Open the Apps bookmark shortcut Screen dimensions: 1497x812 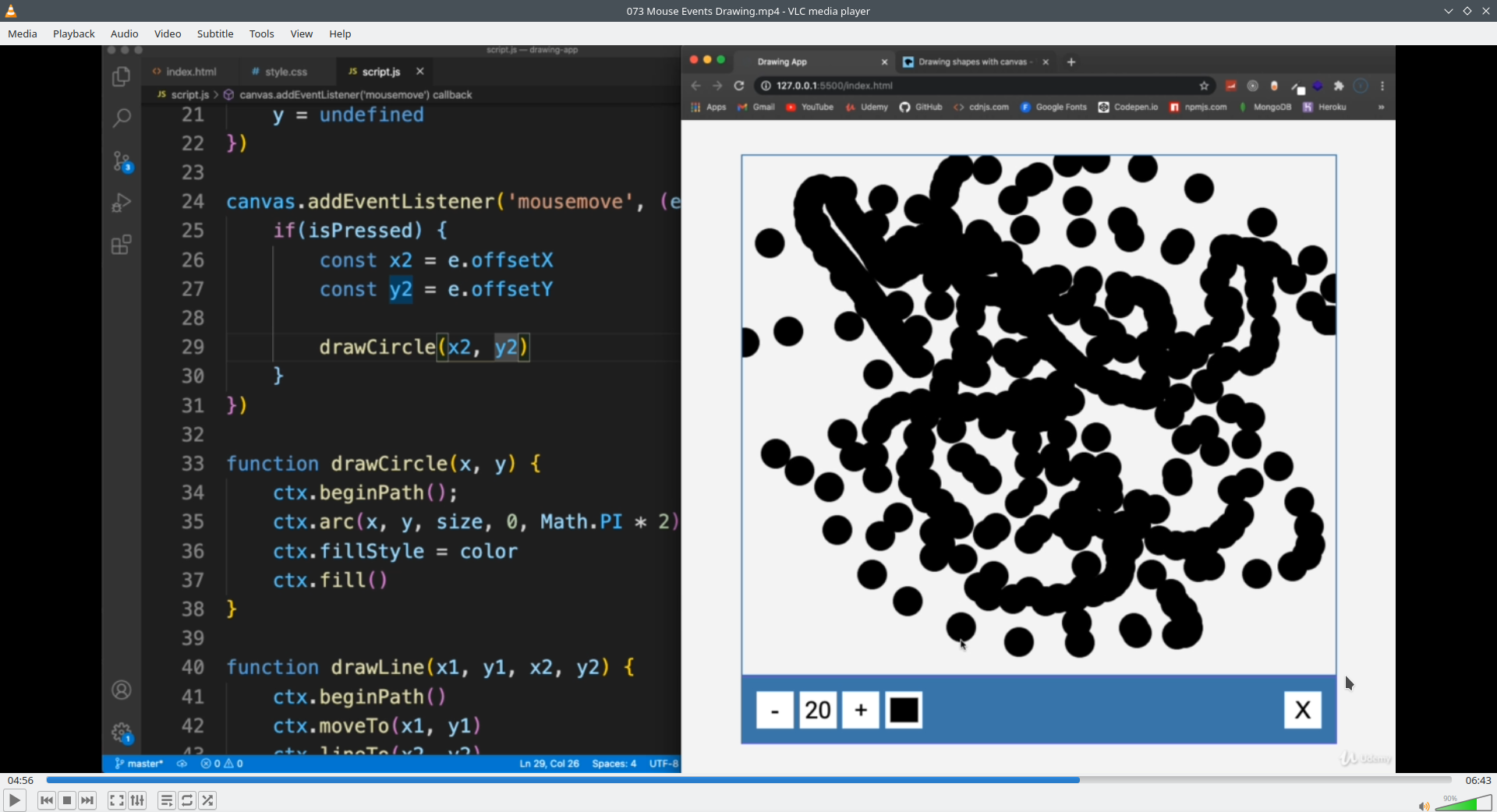pos(709,108)
